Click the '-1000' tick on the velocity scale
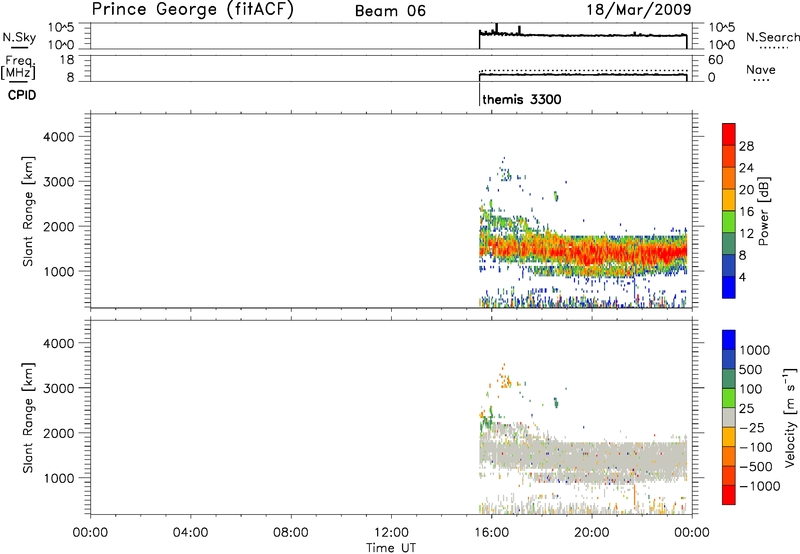Viewport: 800px width, 554px height. click(760, 486)
